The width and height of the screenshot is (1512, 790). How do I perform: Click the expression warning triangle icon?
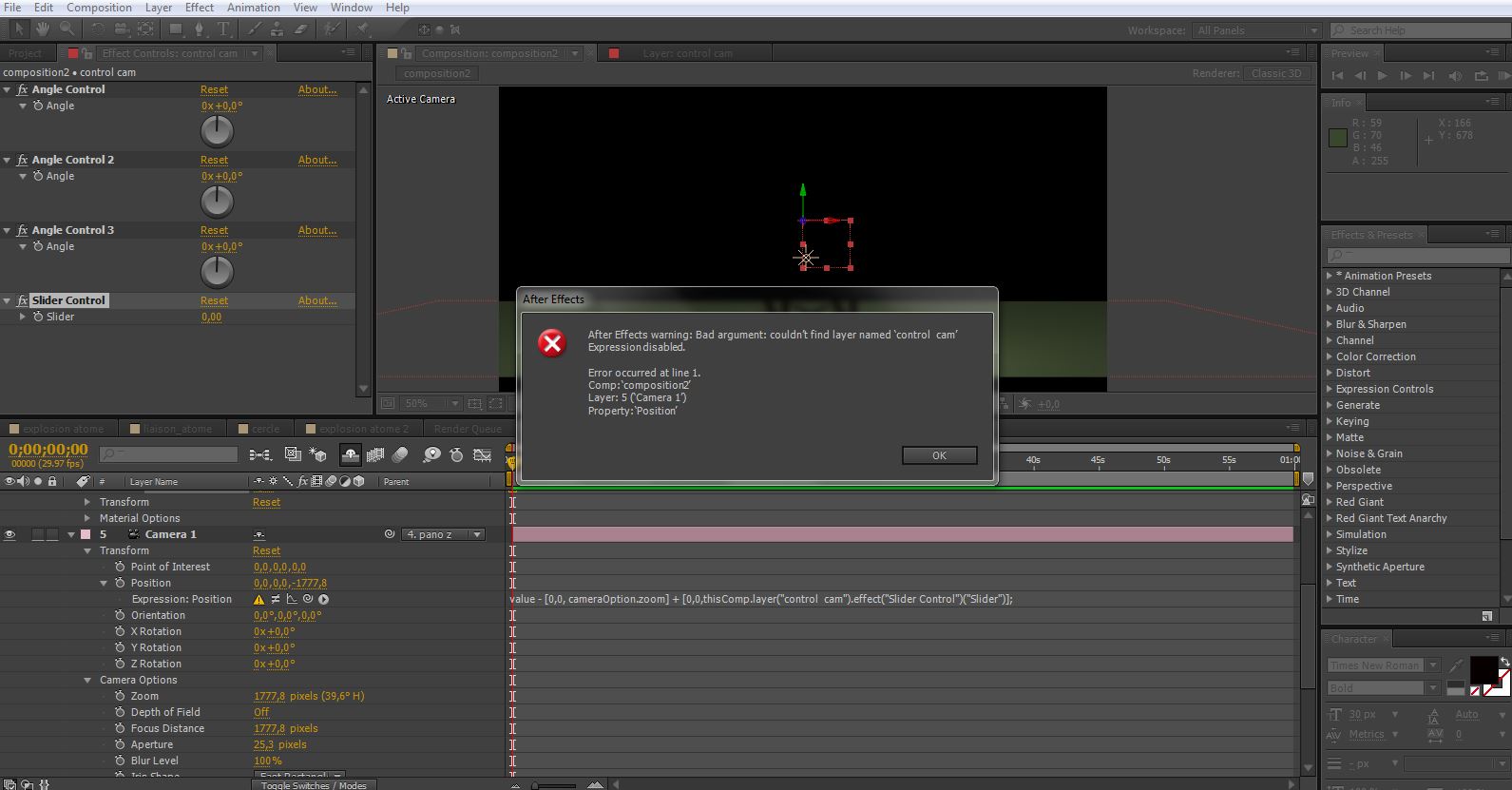(258, 599)
